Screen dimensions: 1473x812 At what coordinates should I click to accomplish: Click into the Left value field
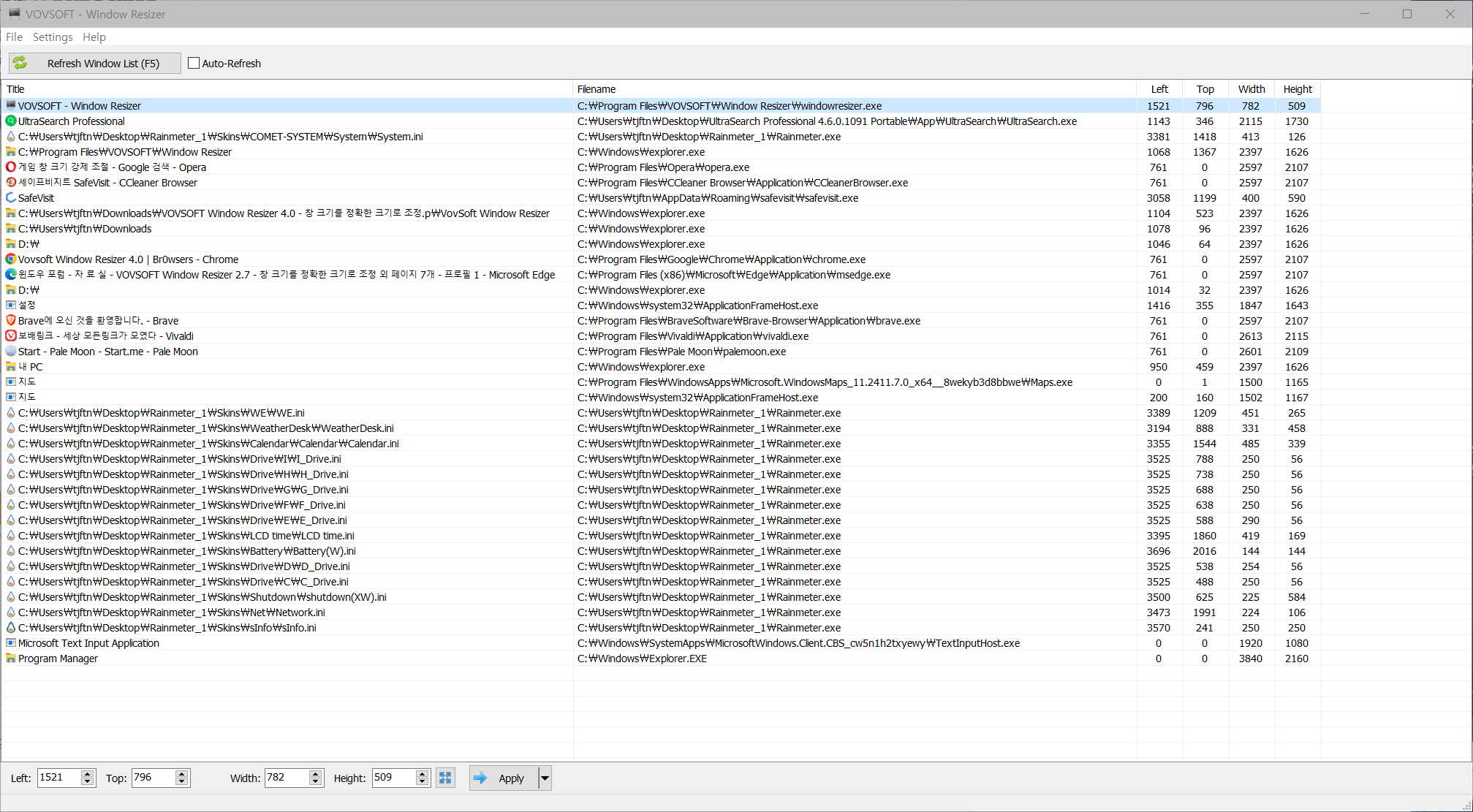click(x=58, y=778)
